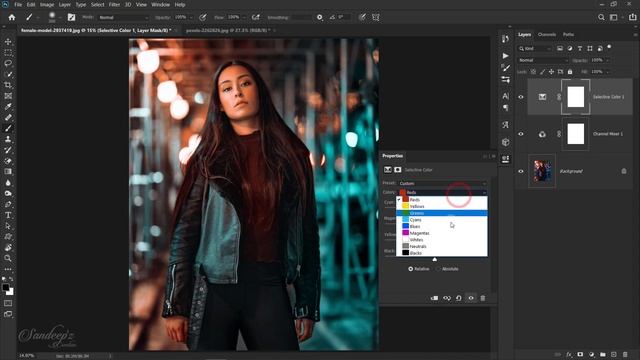
Task: Open the Character panel icon
Action: pyautogui.click(x=505, y=96)
